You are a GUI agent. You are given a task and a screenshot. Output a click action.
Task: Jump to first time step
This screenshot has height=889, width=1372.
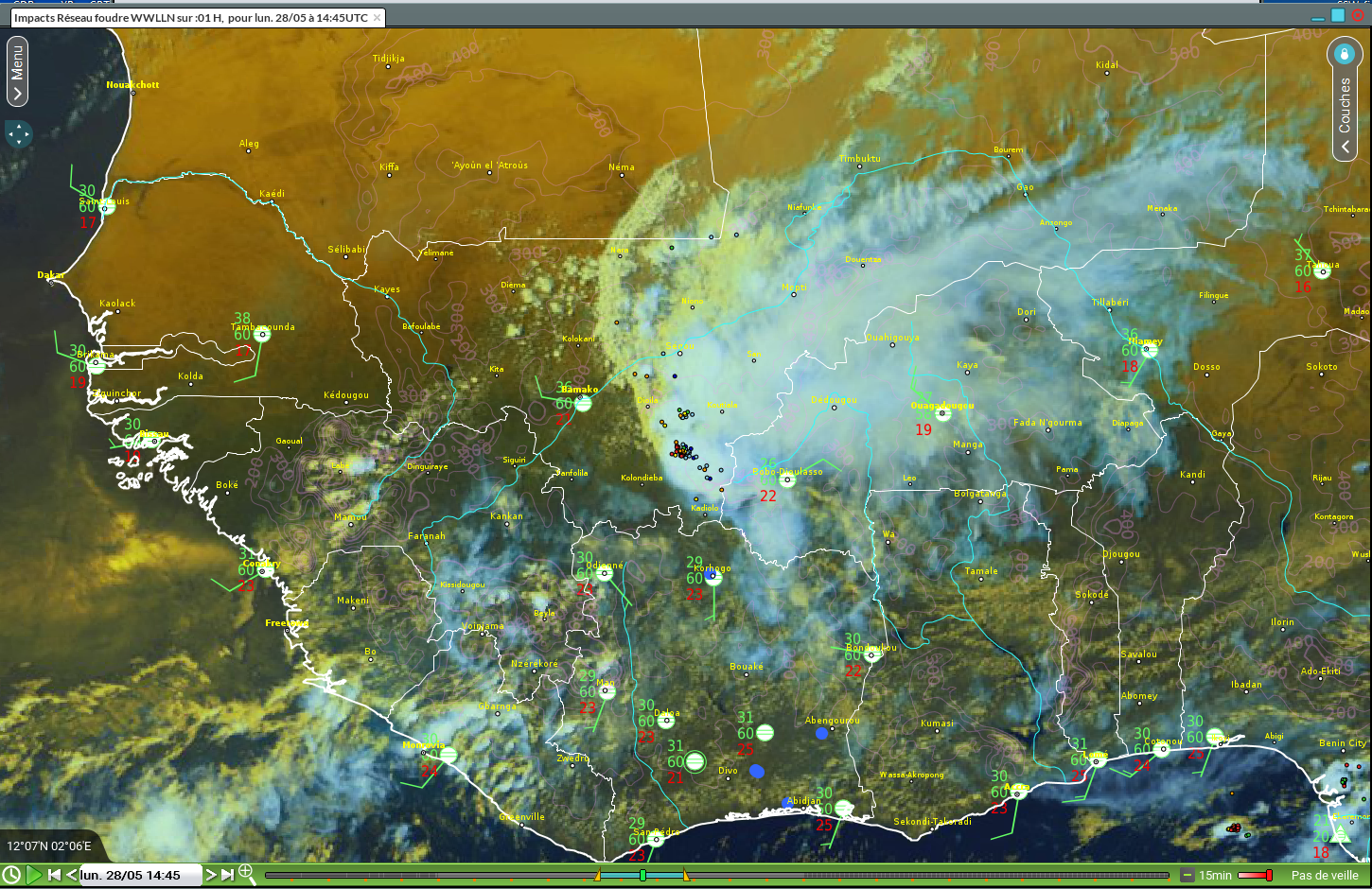[54, 875]
